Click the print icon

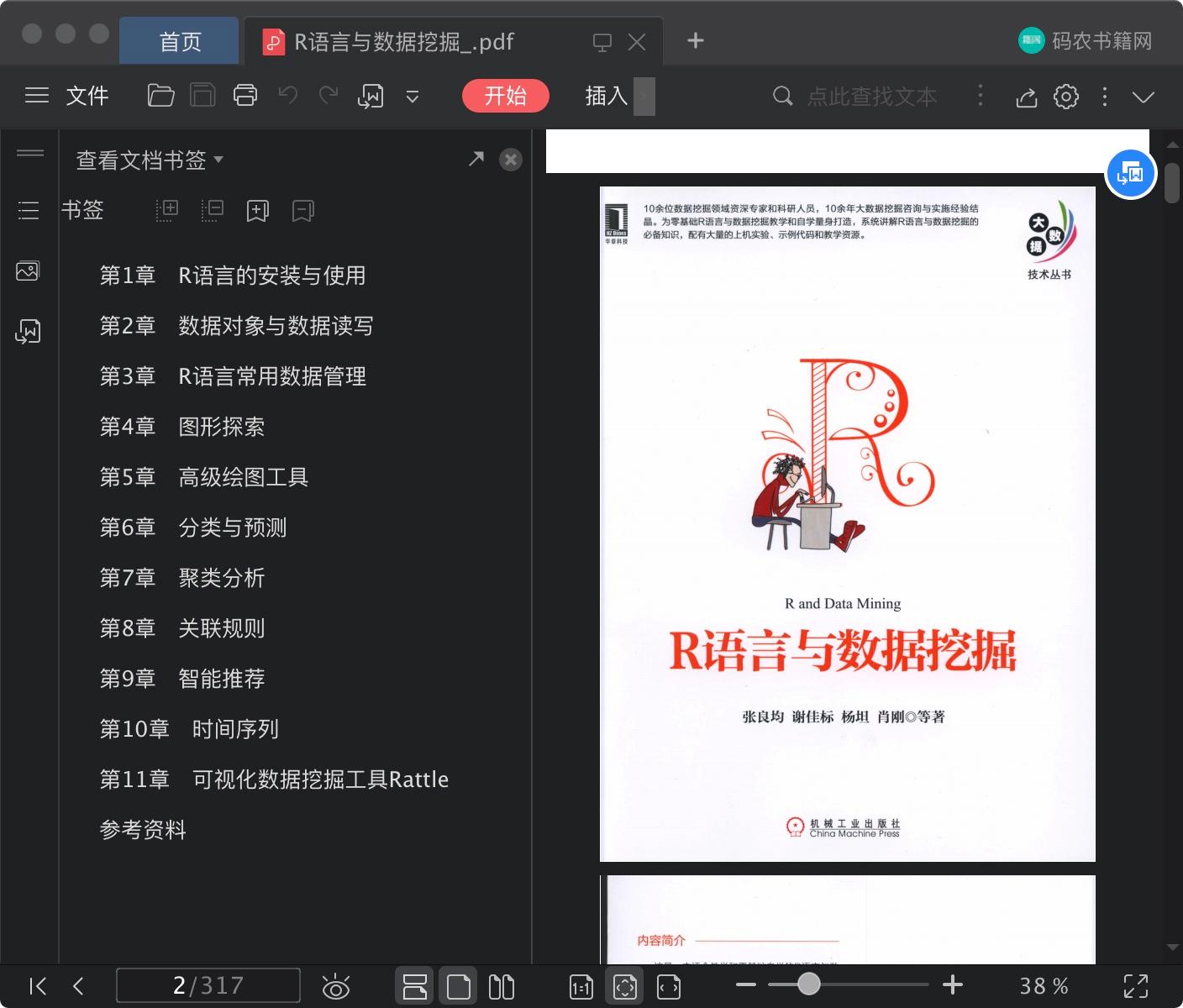coord(245,96)
